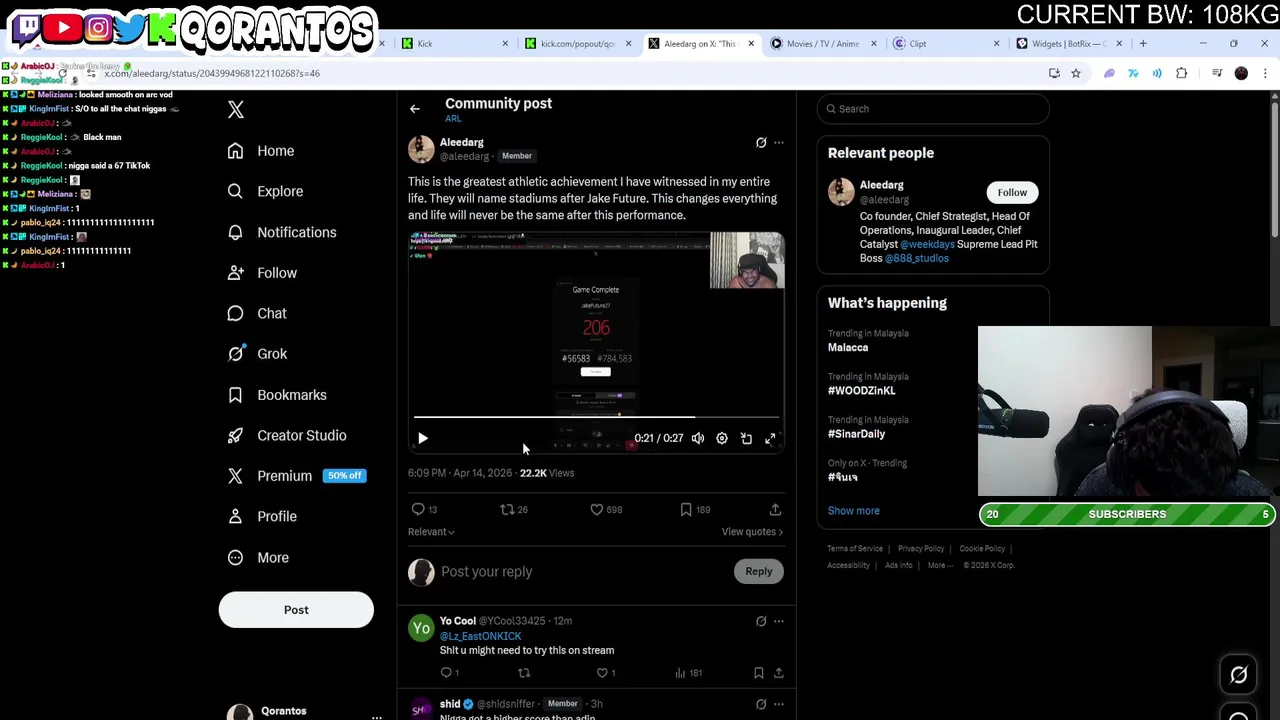Open @Lz_EastONKICK mention in reply
The image size is (1280, 720).
(x=481, y=636)
